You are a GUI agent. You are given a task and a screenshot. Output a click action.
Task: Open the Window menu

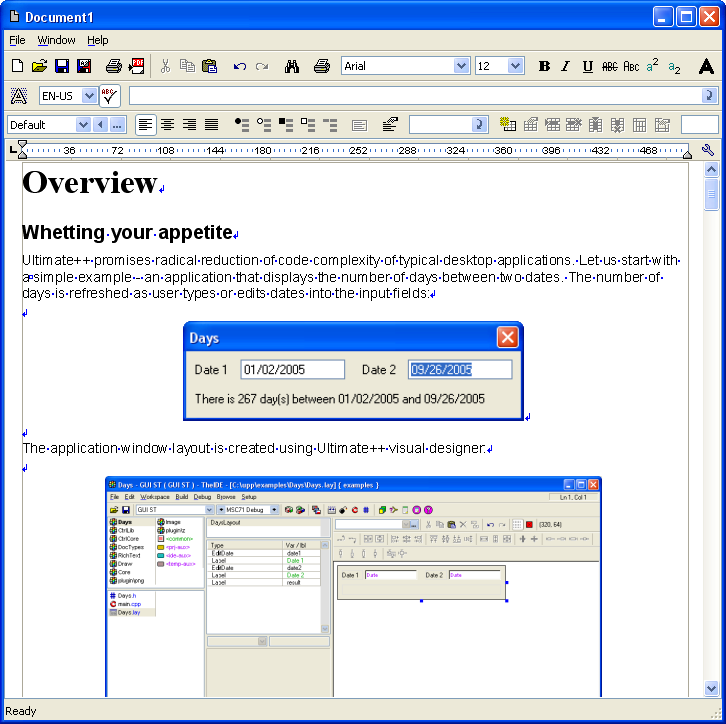tap(56, 40)
